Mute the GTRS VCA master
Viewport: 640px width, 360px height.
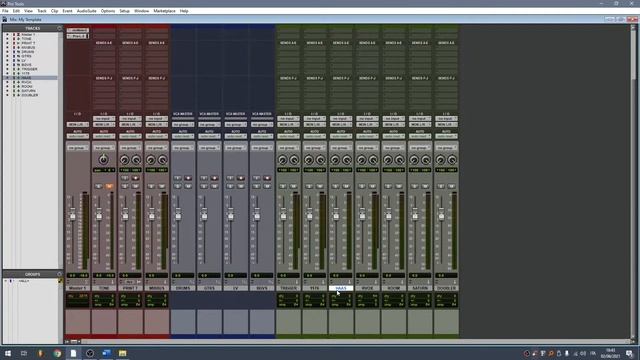point(214,186)
